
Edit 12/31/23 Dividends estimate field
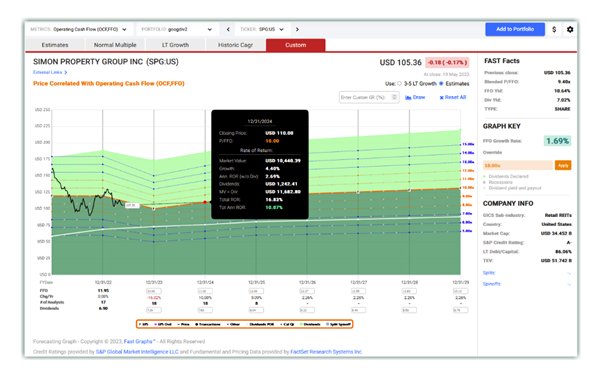[x=154, y=310]
